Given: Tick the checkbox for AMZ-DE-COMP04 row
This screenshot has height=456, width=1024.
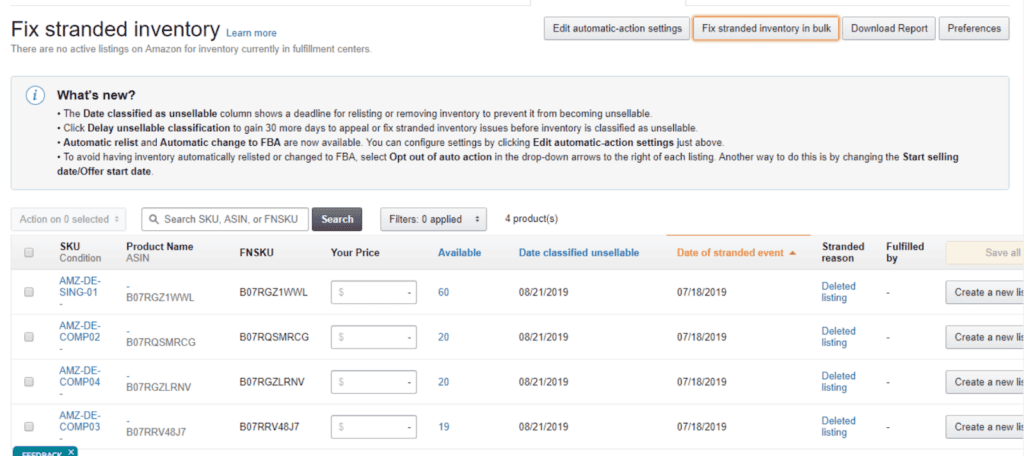Looking at the screenshot, I should click(x=29, y=382).
